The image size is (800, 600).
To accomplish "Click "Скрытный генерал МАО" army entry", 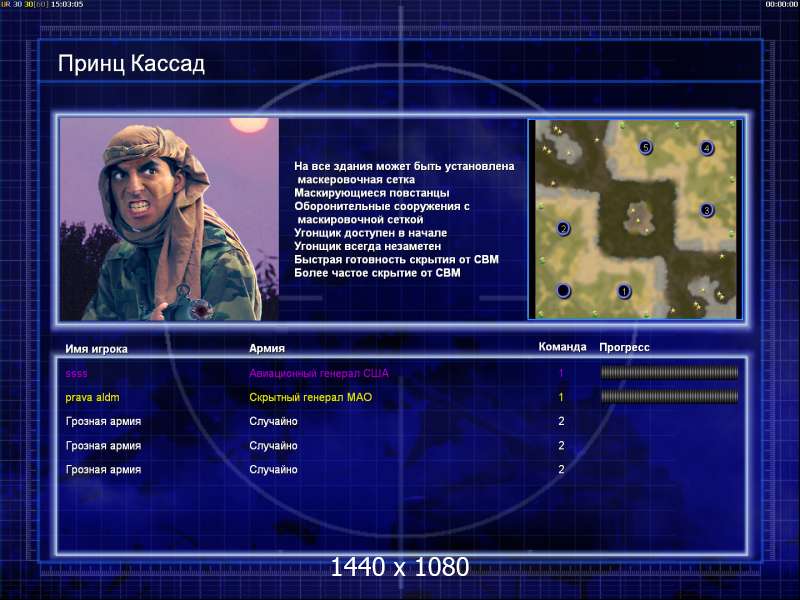I will (x=311, y=397).
